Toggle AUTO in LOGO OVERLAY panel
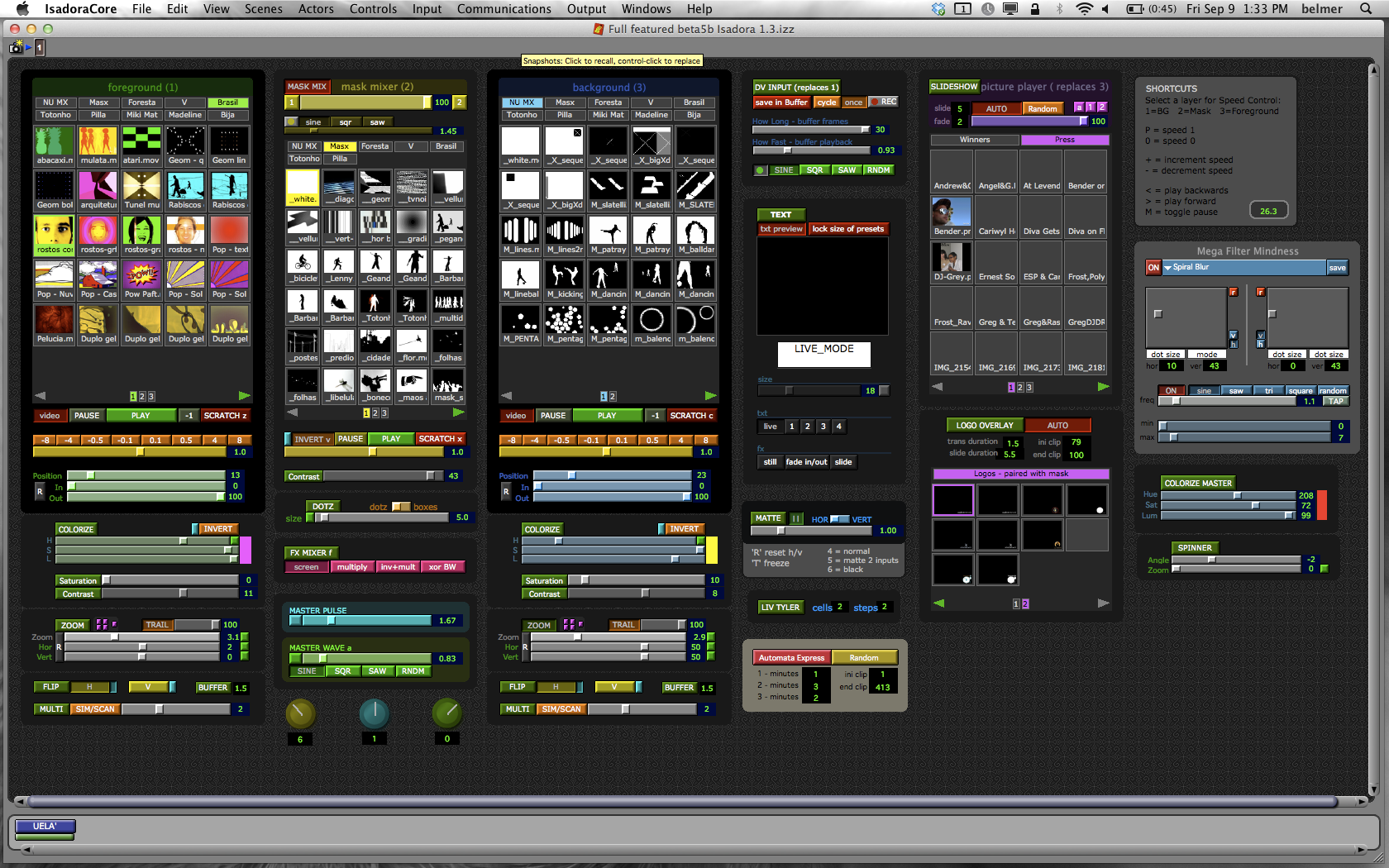1389x868 pixels. [1057, 426]
